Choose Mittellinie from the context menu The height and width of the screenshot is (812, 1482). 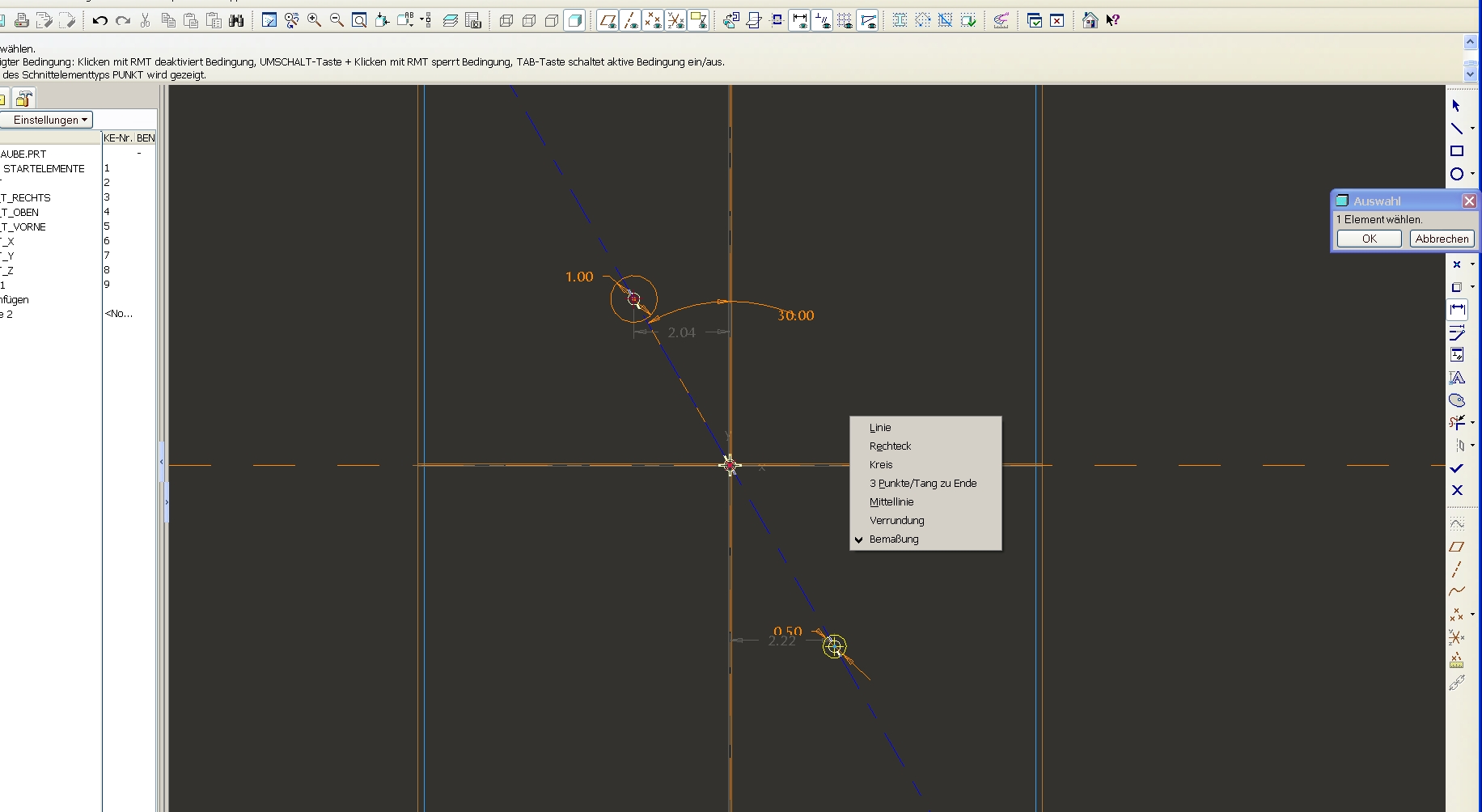click(x=891, y=501)
